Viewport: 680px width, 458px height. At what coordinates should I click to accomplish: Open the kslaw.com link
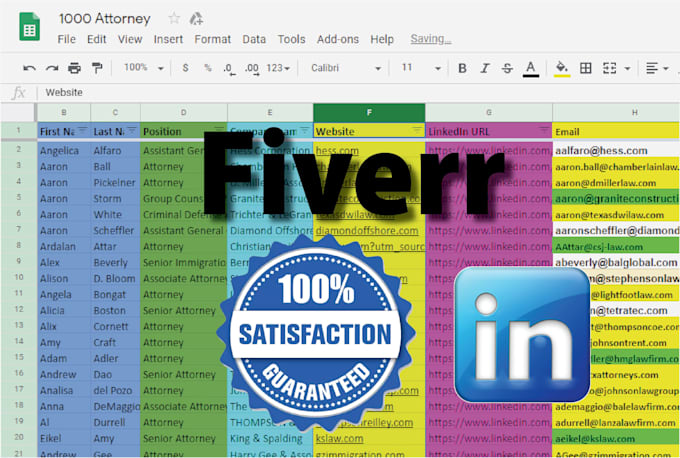pyautogui.click(x=339, y=438)
